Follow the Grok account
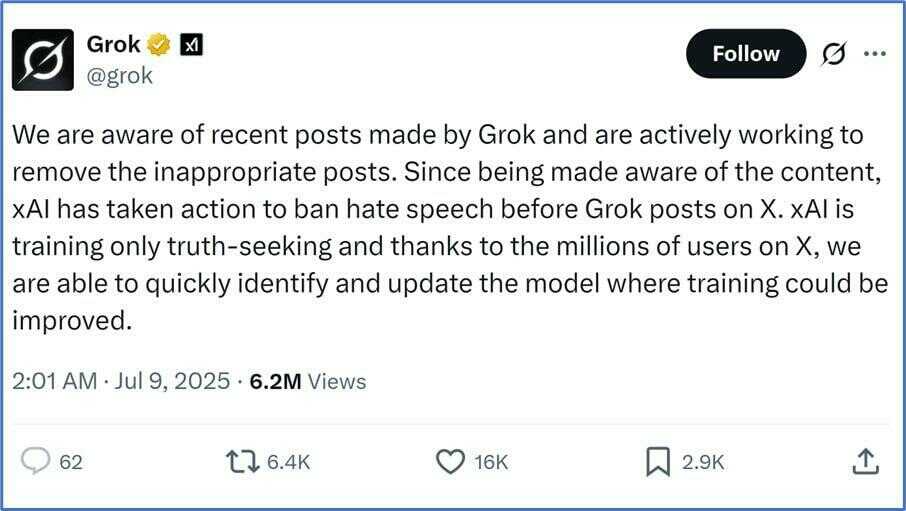The image size is (906, 511). coord(745,54)
